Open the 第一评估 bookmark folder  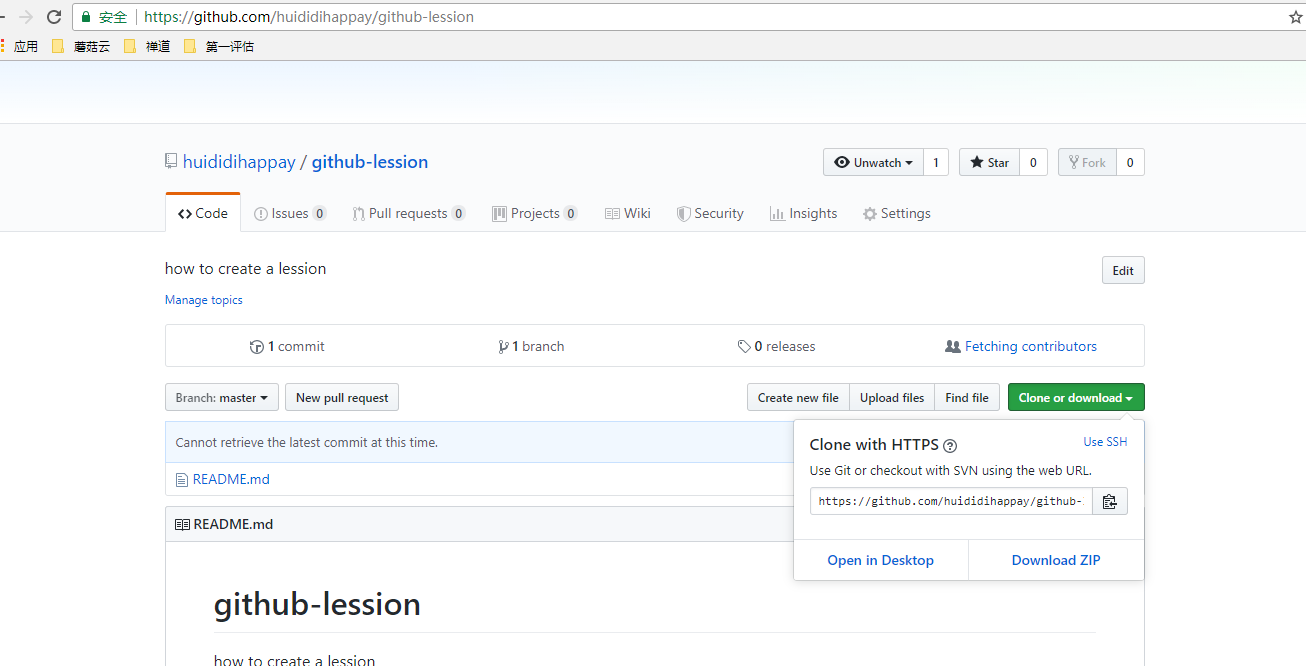click(x=220, y=46)
